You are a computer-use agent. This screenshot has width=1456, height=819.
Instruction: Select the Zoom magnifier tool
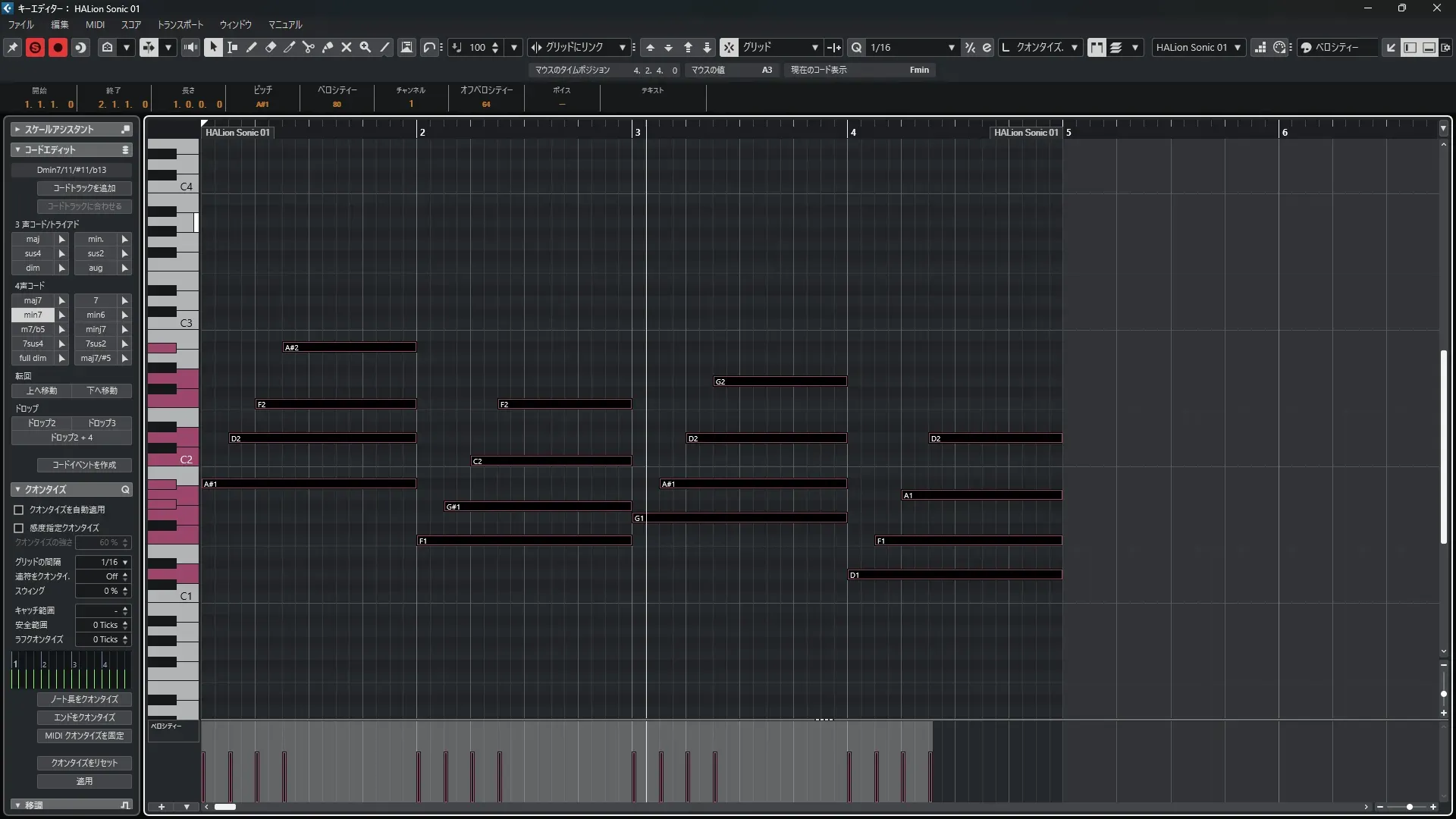pos(366,47)
